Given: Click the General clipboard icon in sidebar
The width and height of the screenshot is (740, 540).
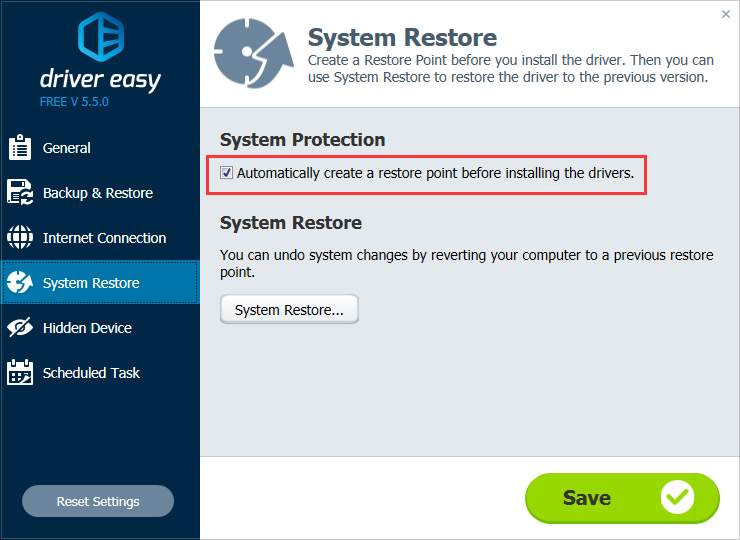Looking at the screenshot, I should coord(20,147).
